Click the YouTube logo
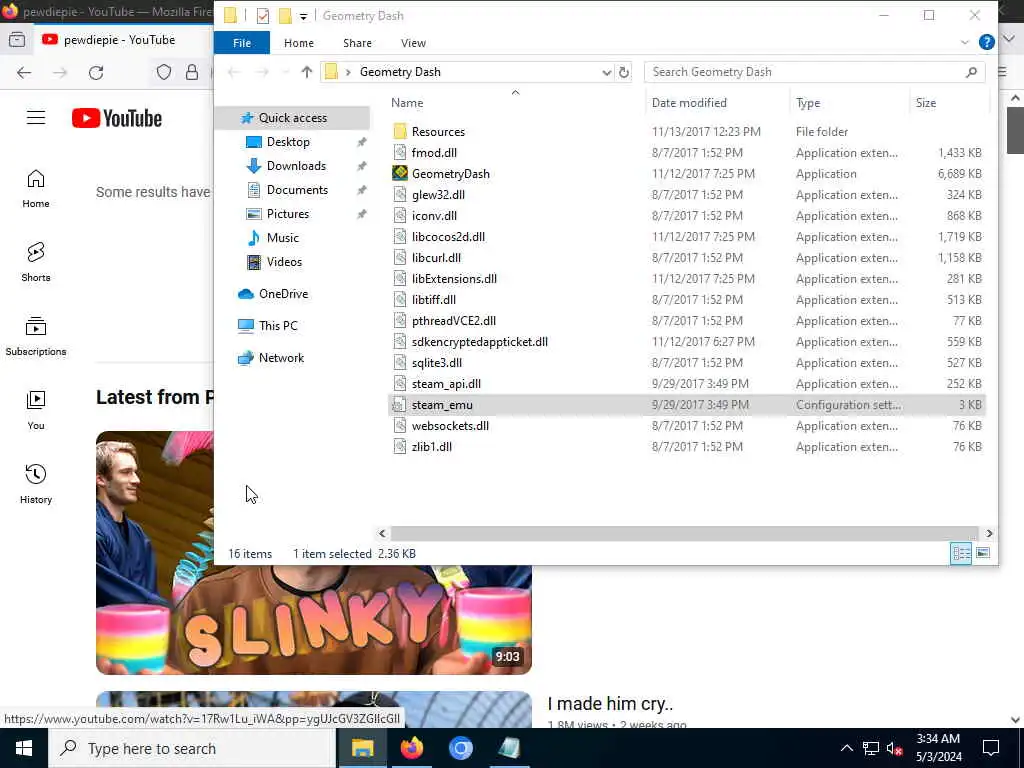The image size is (1024, 768). [x=117, y=118]
